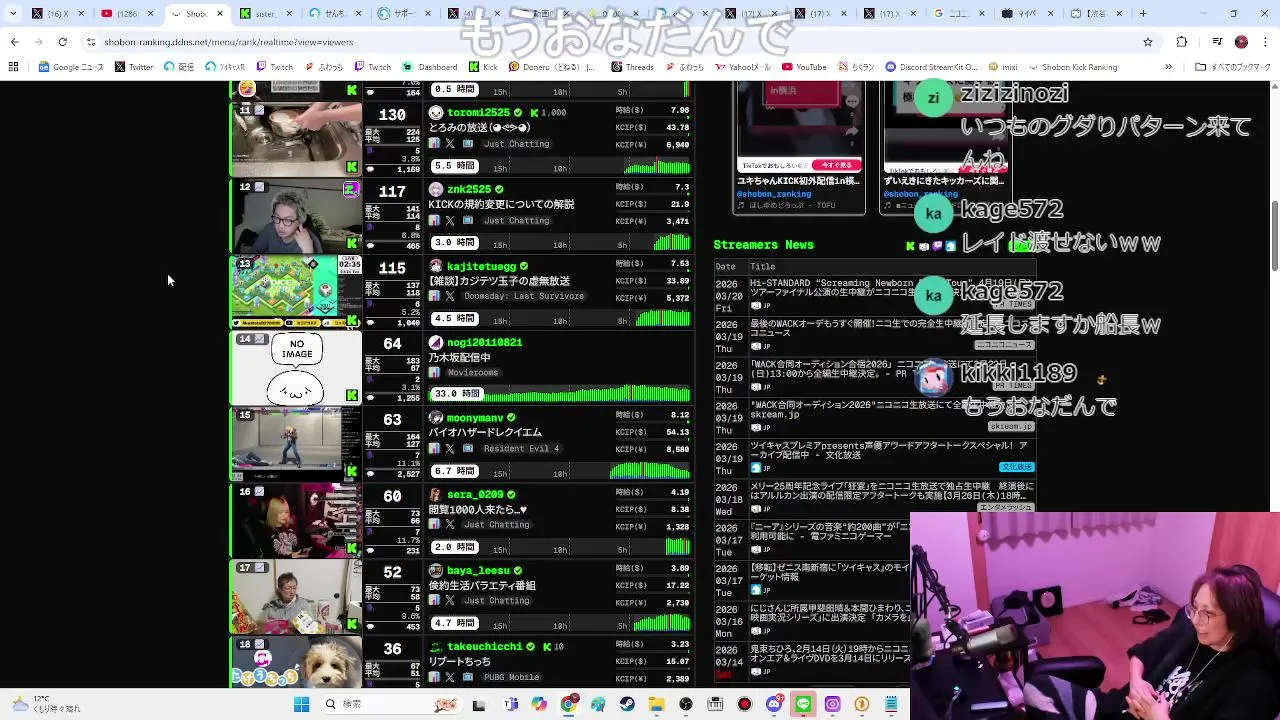This screenshot has width=1280, height=720.
Task: Click the rank 12 chart icon
Action: pos(260,187)
